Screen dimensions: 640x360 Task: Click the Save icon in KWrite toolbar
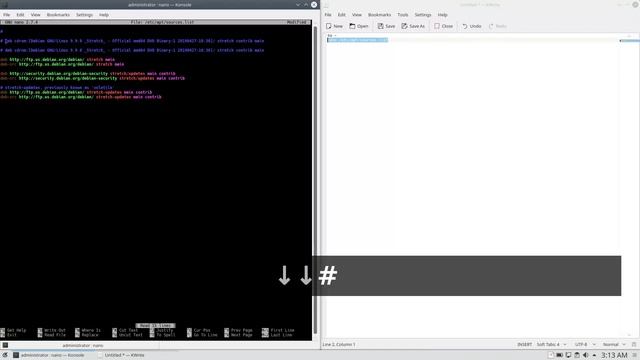(380, 26)
